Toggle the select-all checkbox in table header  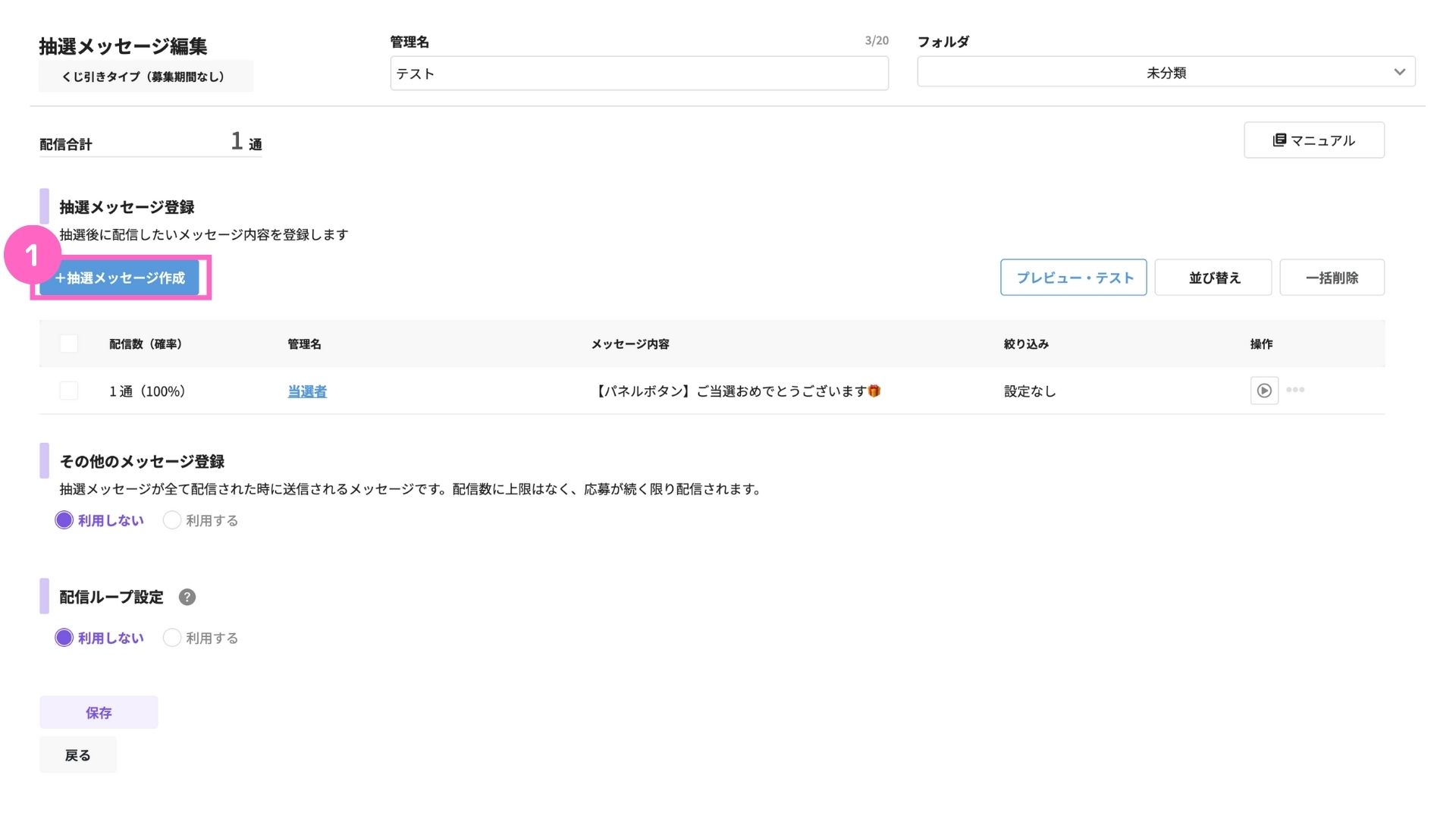tap(69, 344)
